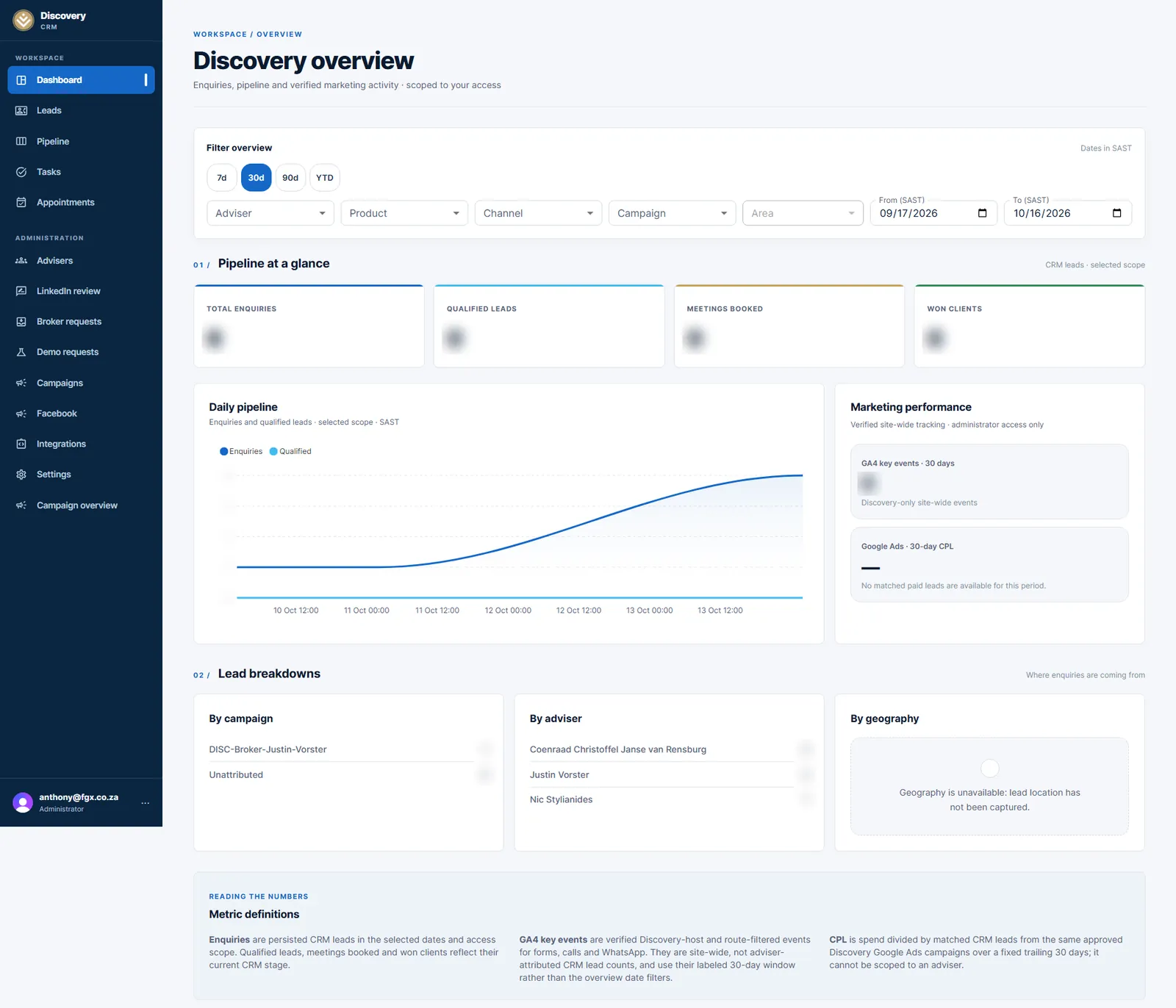This screenshot has height=1008, width=1176.
Task: Open Leads via its sidebar icon
Action: [x=21, y=110]
